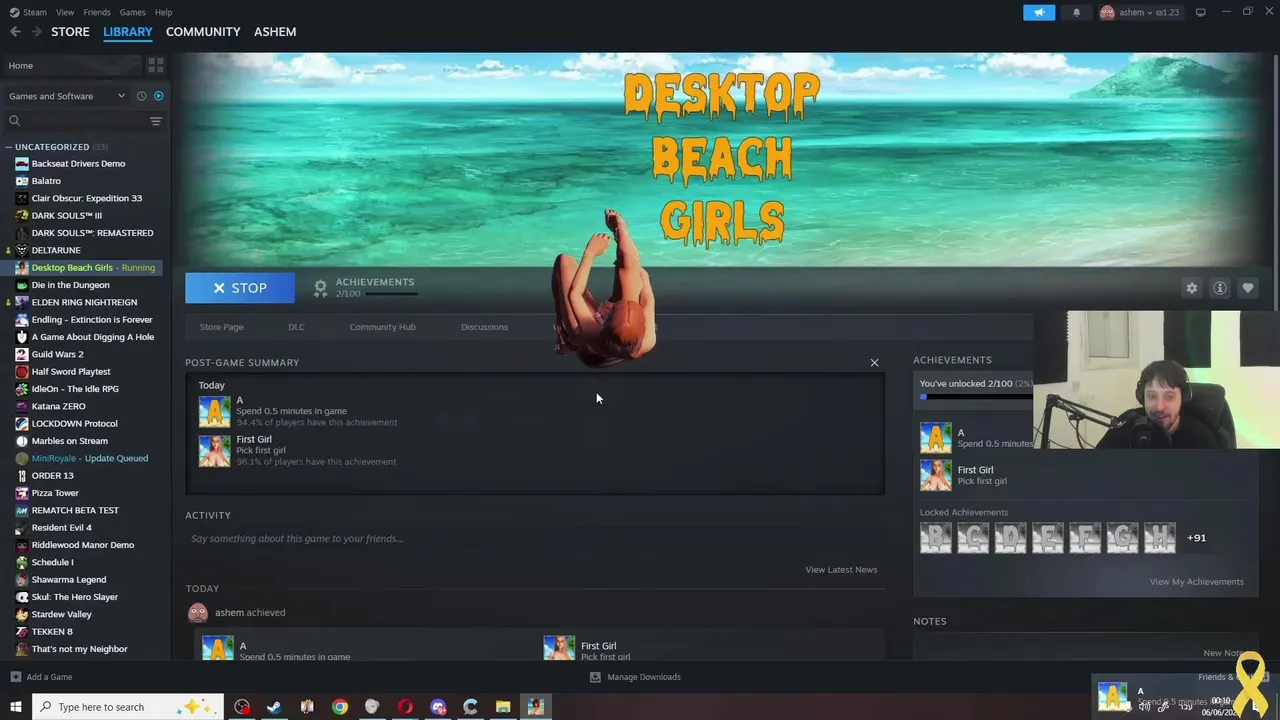Click achievement A icon in post-game summary

click(x=214, y=411)
